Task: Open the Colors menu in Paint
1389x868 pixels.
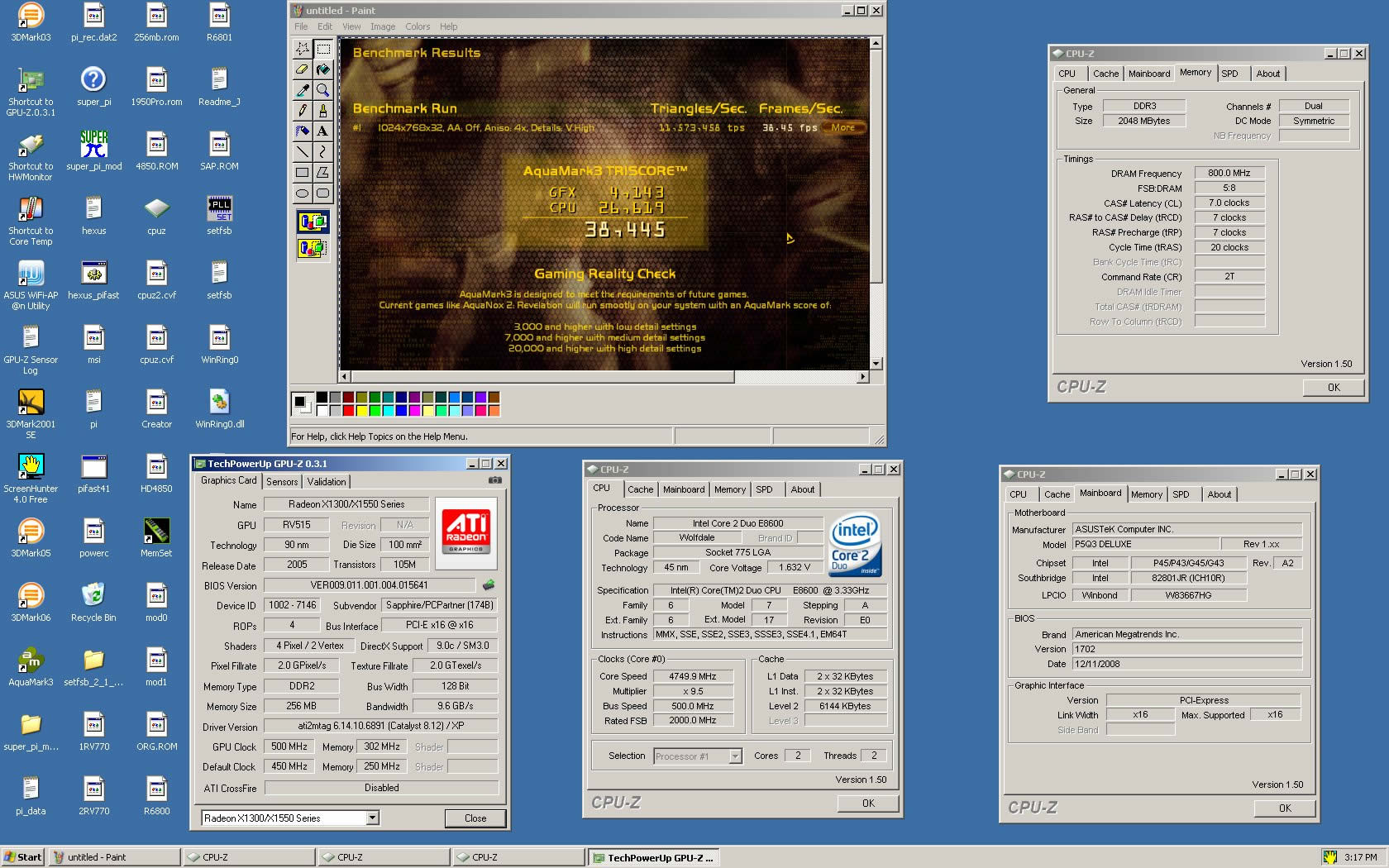Action: (418, 26)
